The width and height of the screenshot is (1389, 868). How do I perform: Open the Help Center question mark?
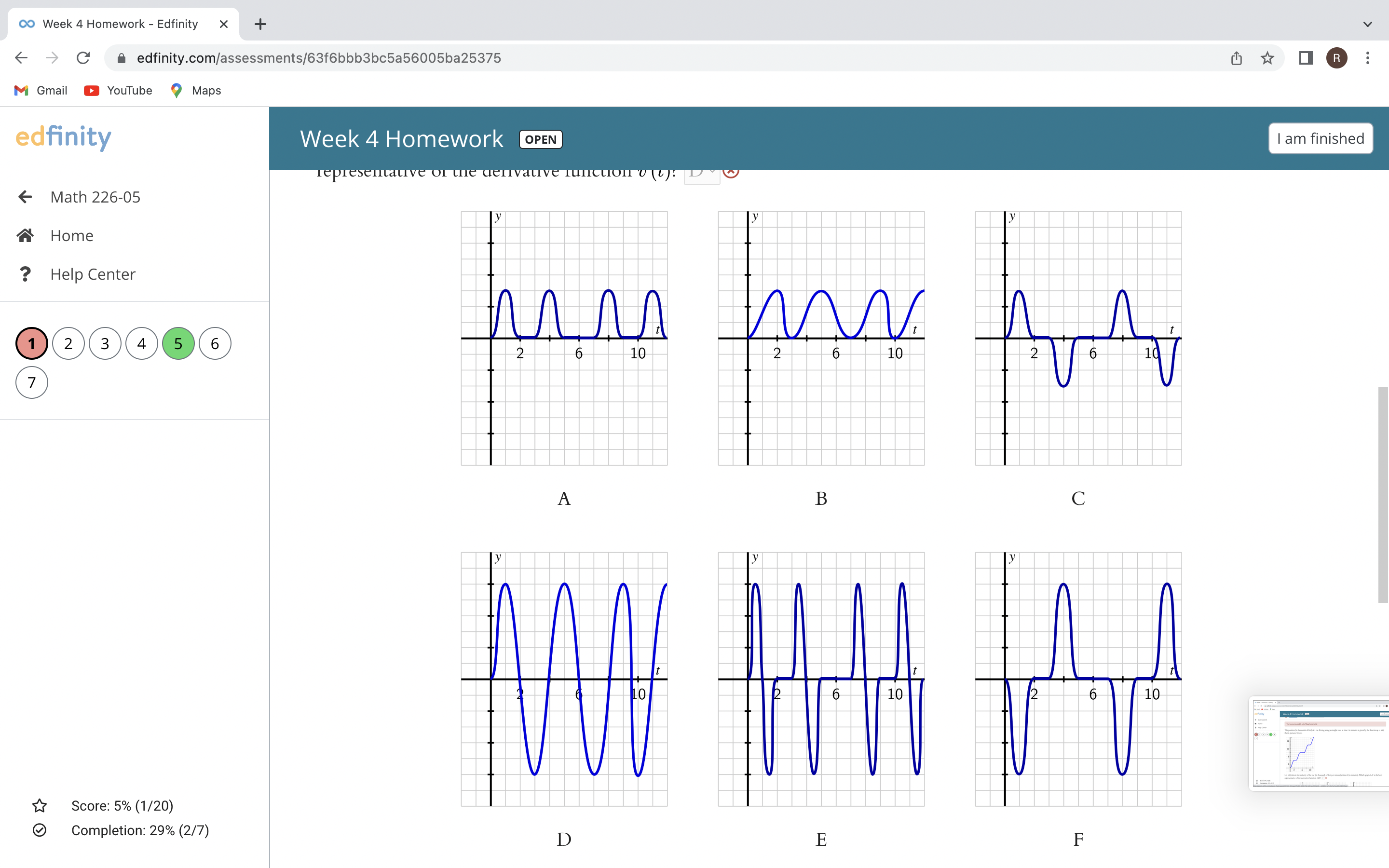pyautogui.click(x=25, y=274)
